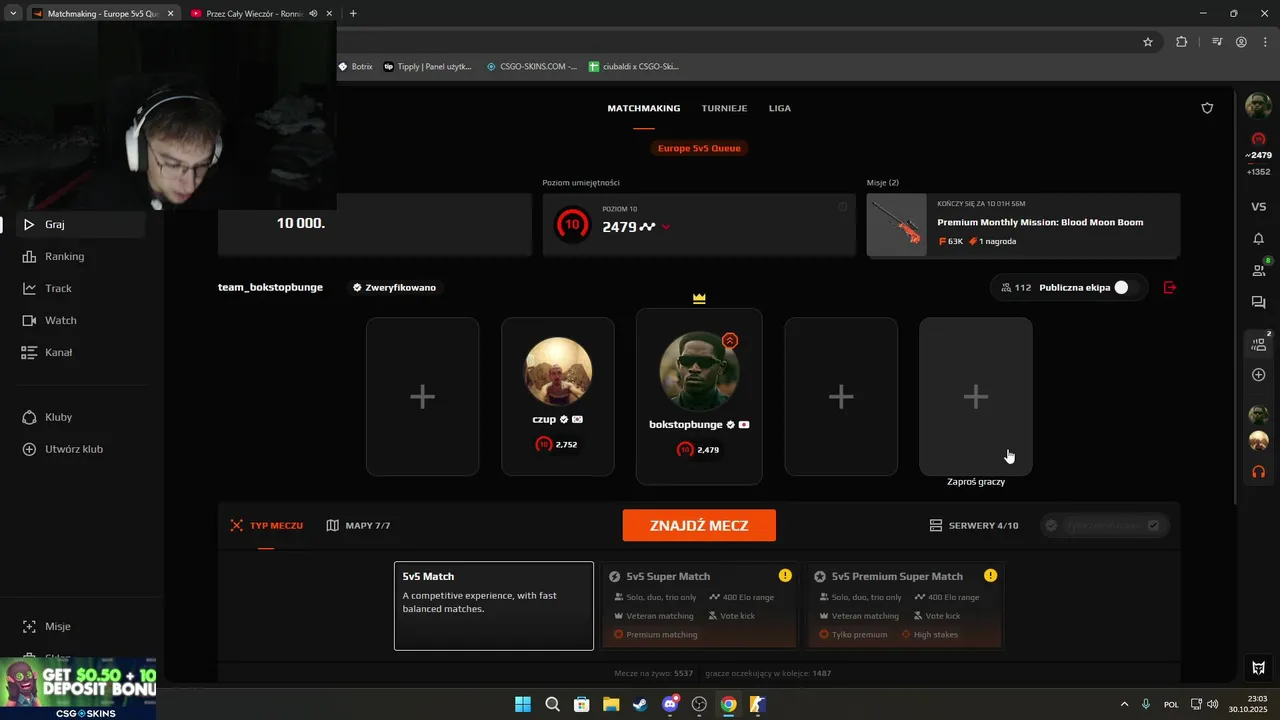
Task: Click the crown icon above bokstopbunge
Action: click(699, 298)
